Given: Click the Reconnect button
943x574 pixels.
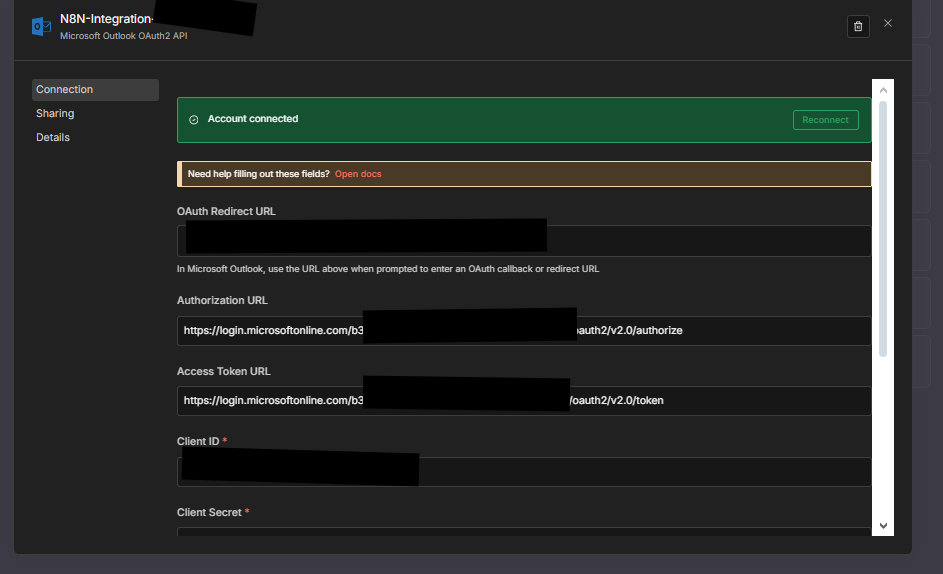Looking at the screenshot, I should point(825,120).
